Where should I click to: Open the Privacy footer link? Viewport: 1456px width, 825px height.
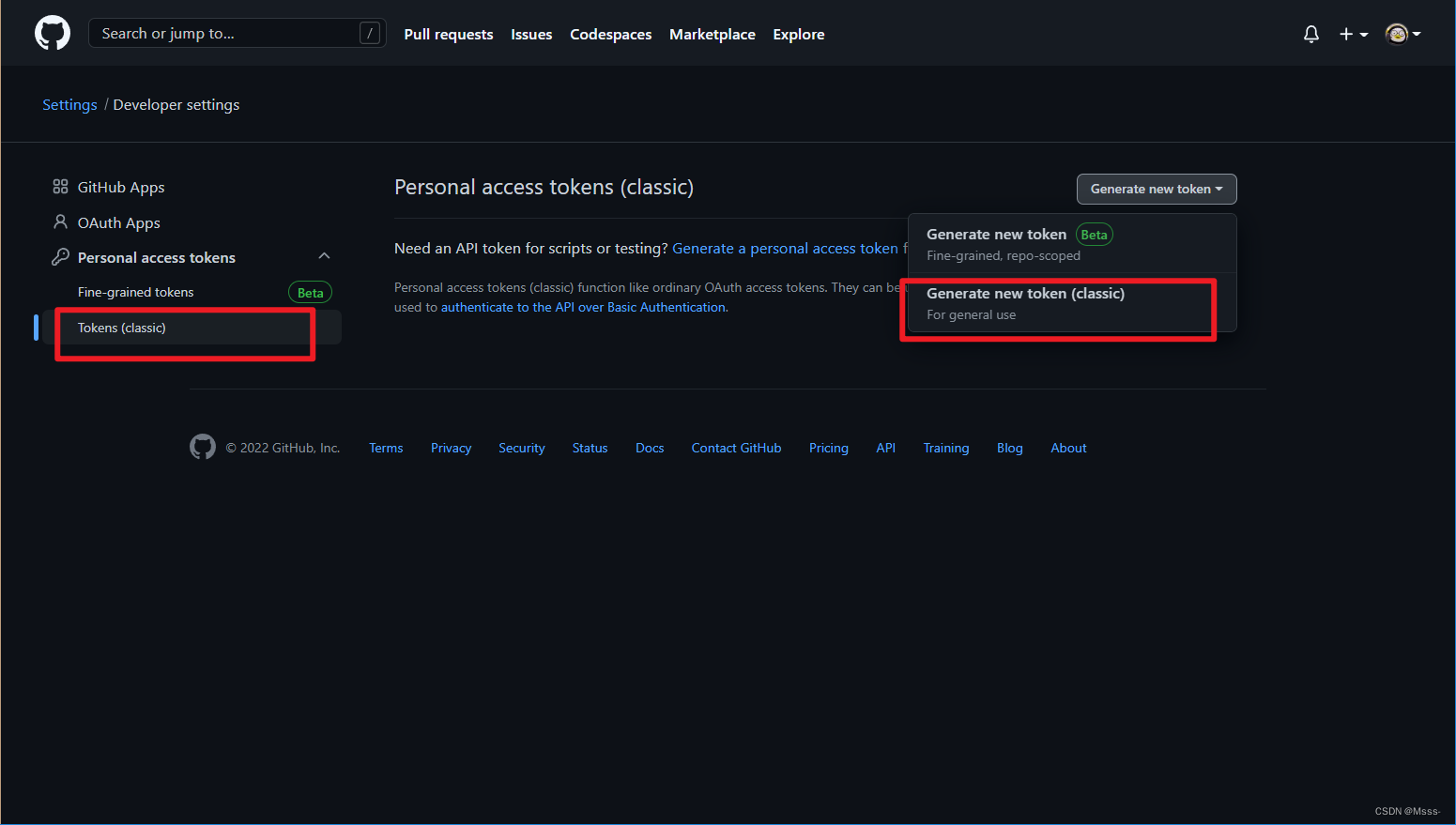pos(452,448)
